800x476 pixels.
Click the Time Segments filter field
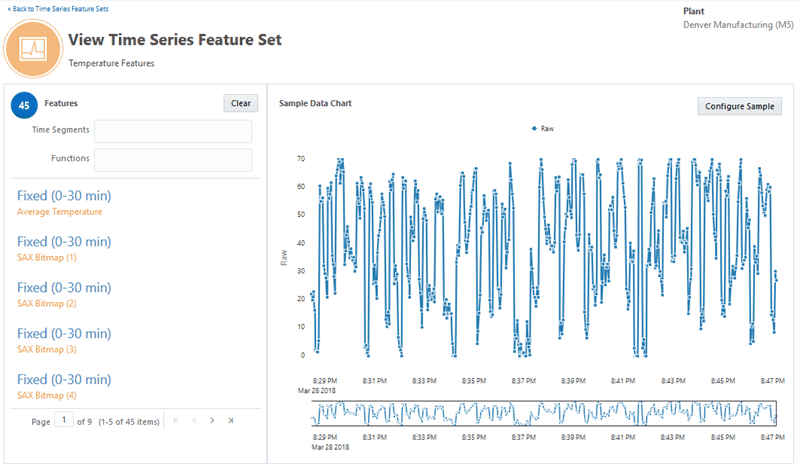pos(173,132)
